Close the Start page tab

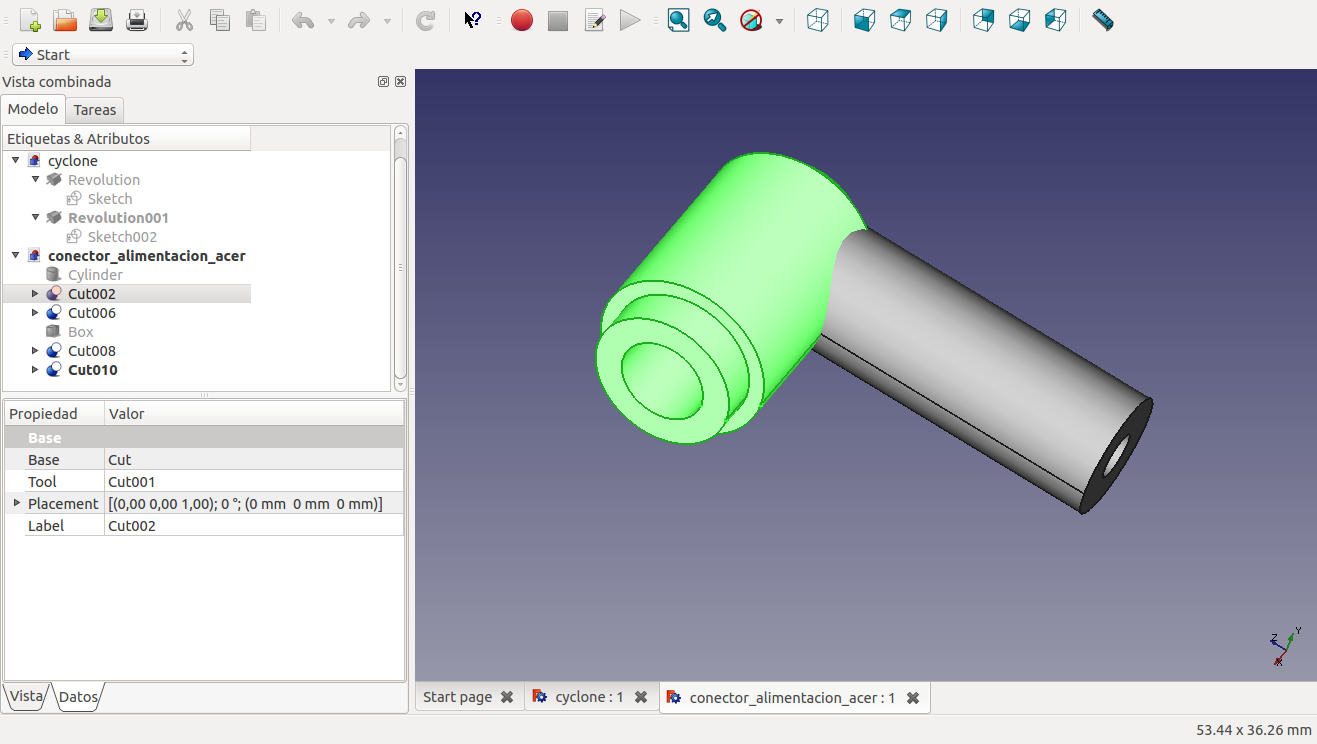[x=507, y=697]
